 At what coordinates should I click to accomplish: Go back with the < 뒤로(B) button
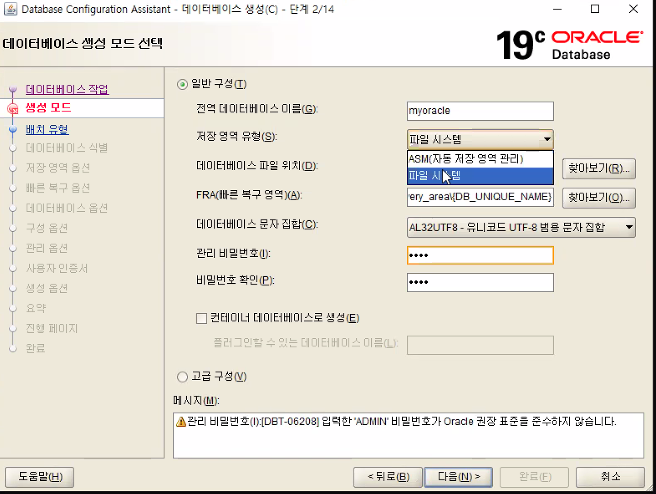coord(388,477)
